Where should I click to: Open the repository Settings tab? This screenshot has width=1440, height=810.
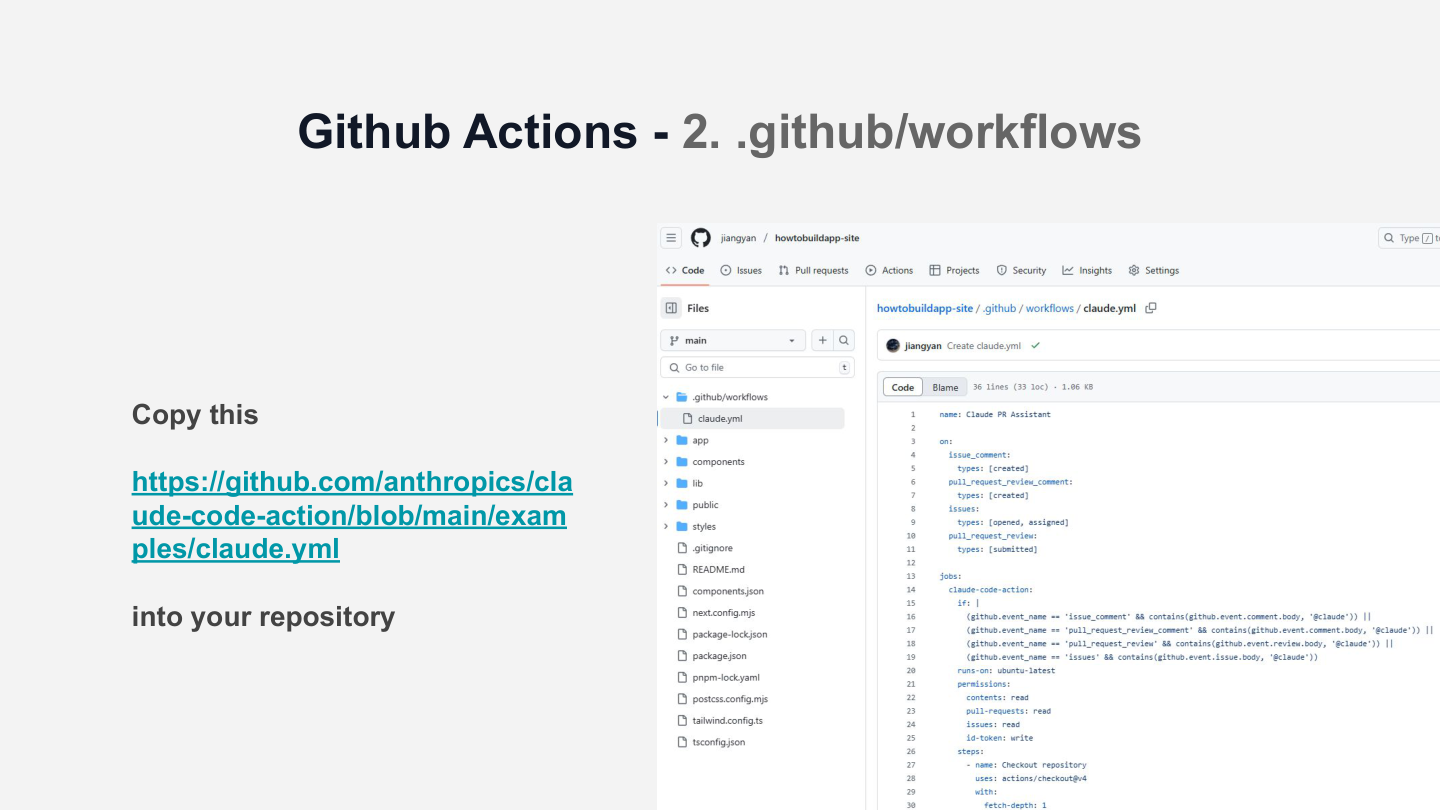pyautogui.click(x=1153, y=270)
